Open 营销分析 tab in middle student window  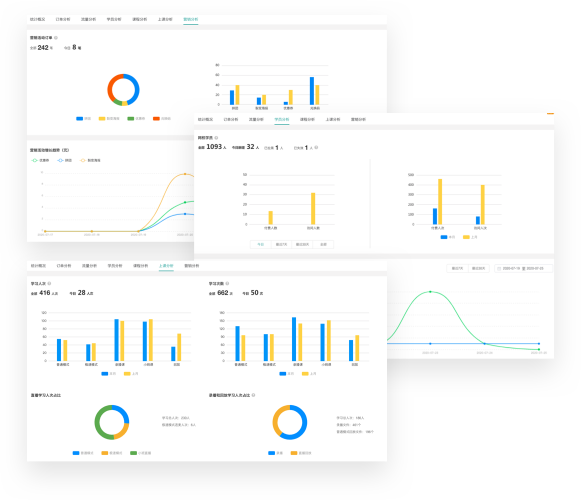pyautogui.click(x=358, y=119)
